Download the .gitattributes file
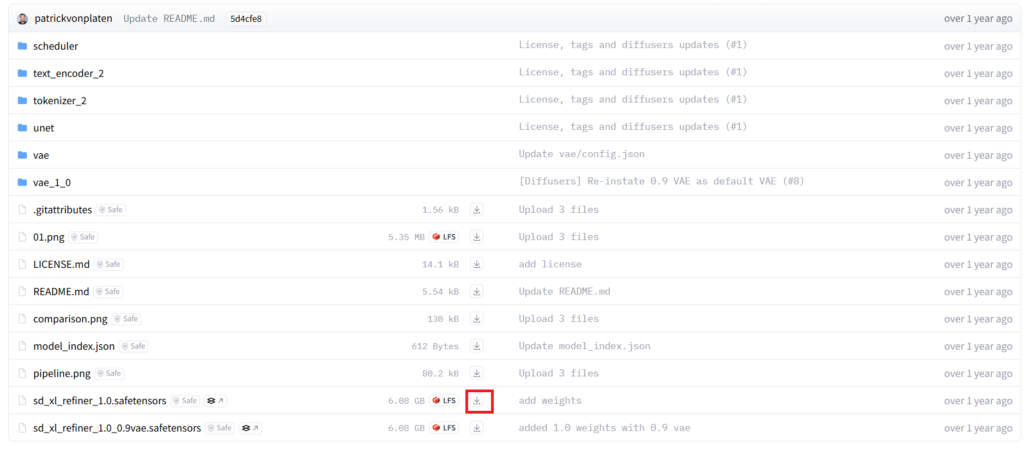This screenshot has height=449, width=1024. pos(477,209)
